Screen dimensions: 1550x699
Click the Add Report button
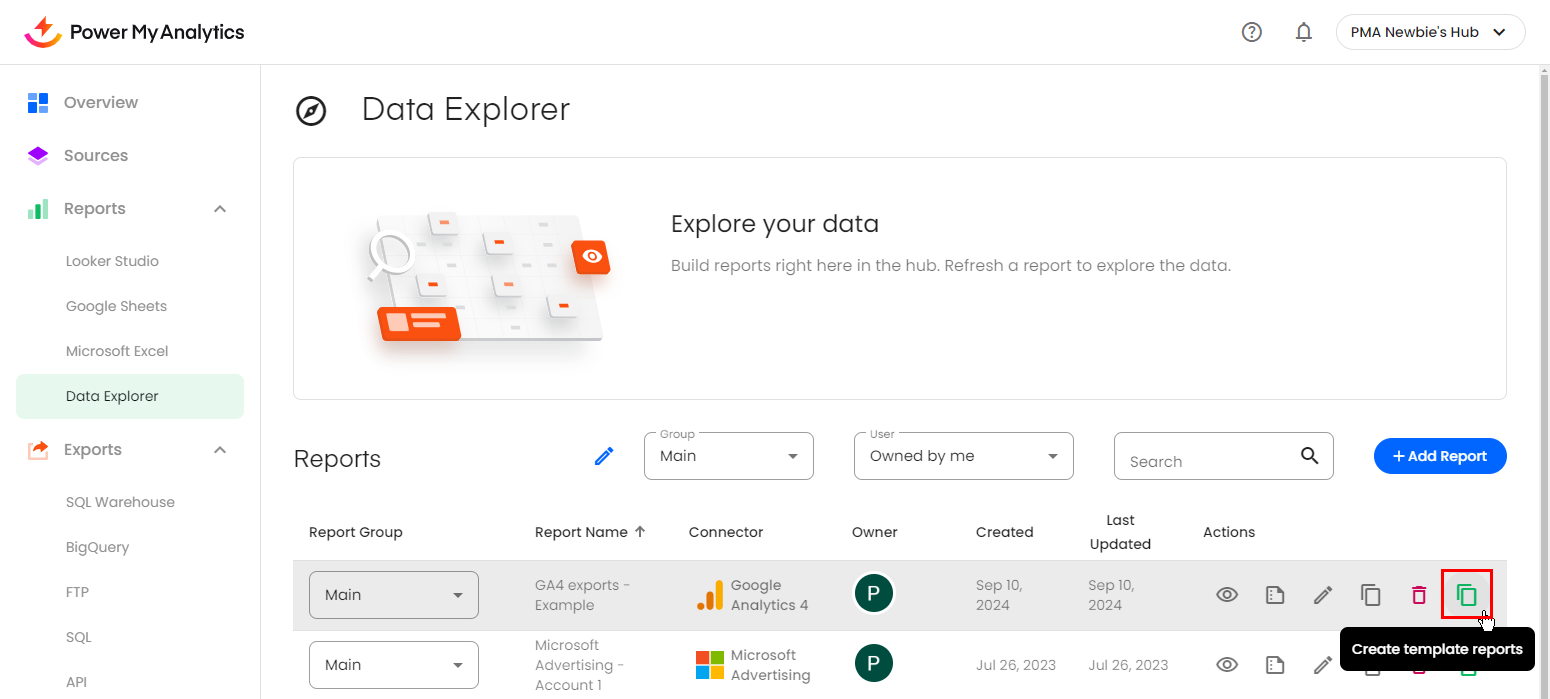[1439, 456]
